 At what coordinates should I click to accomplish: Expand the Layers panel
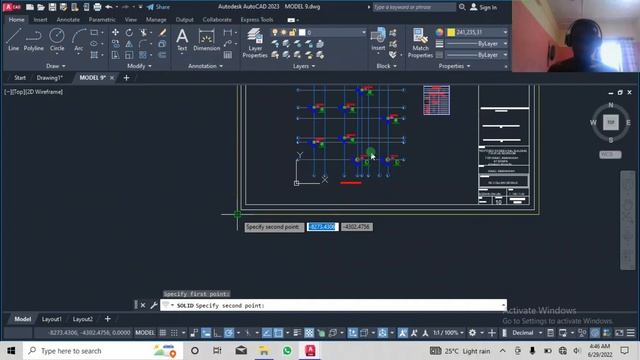pyautogui.click(x=304, y=66)
